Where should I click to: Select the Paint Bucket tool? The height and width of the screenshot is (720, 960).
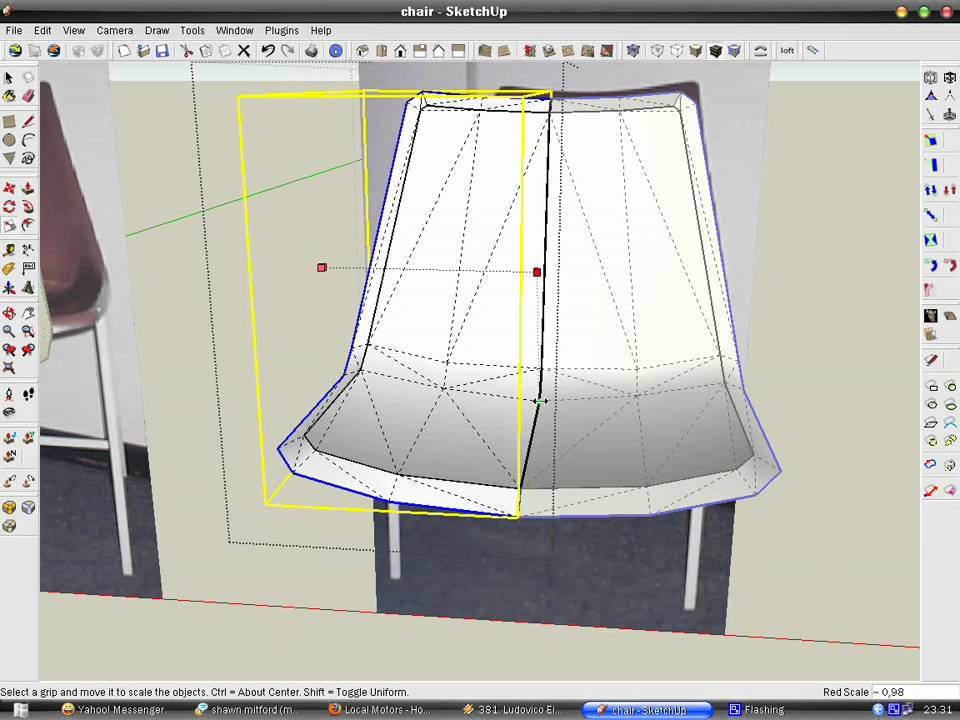click(x=9, y=96)
